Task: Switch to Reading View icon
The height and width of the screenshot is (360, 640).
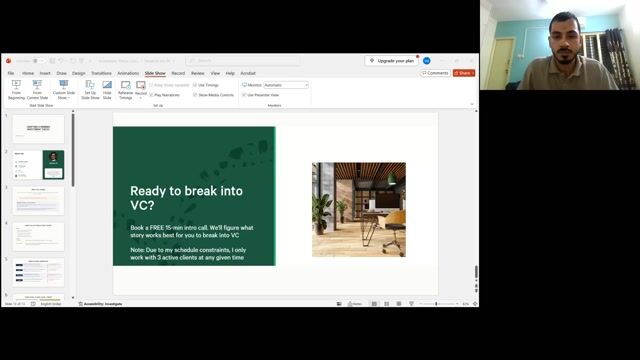Action: pos(399,304)
